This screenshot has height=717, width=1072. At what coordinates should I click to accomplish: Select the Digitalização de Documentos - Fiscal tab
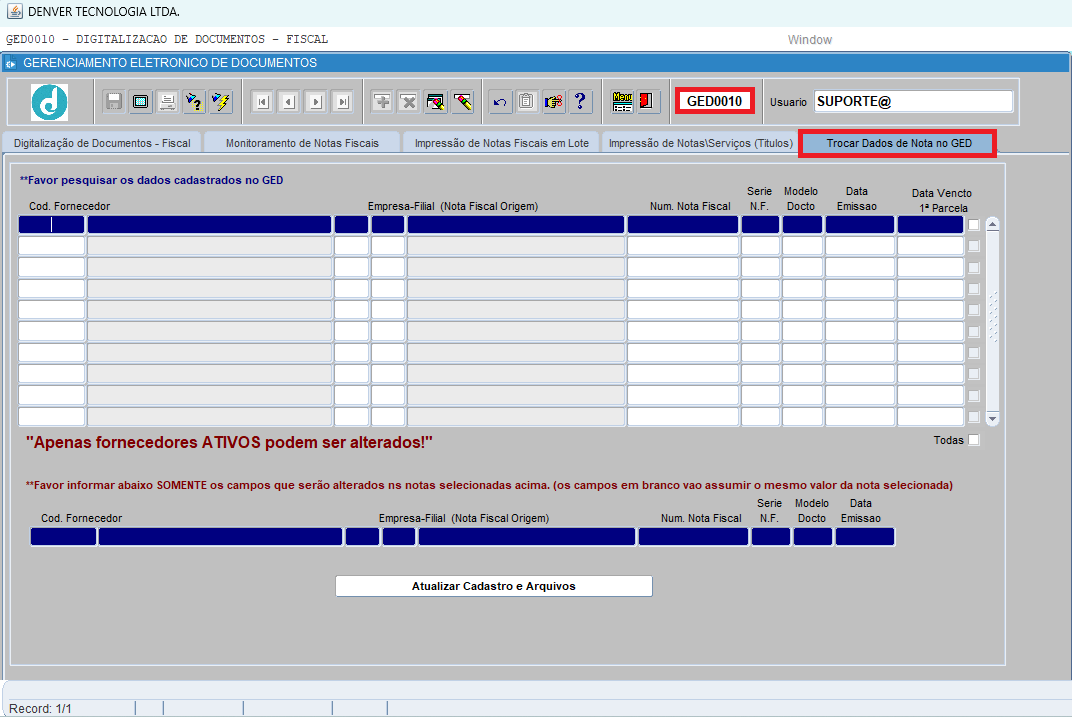(102, 143)
